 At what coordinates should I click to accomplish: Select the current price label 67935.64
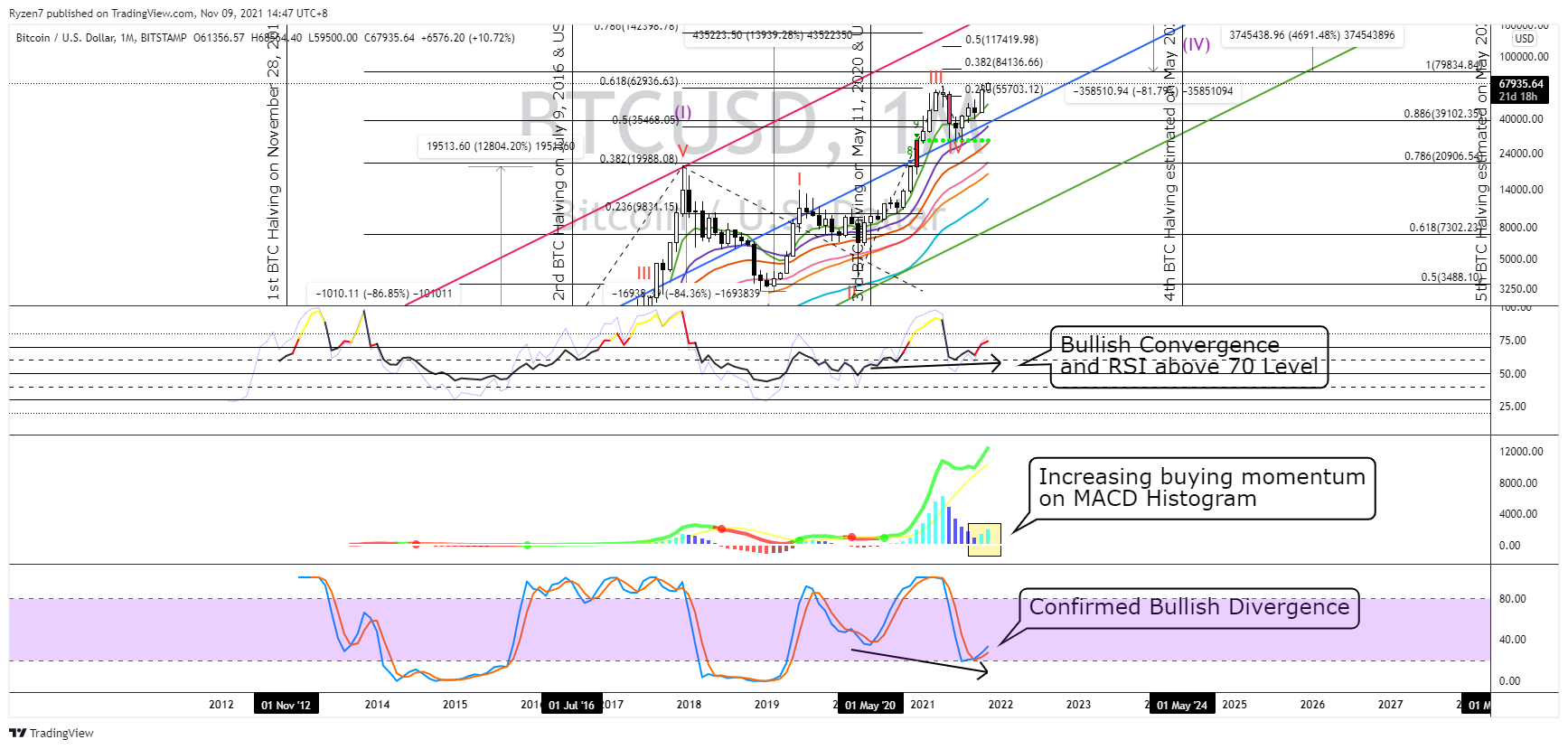click(1522, 84)
